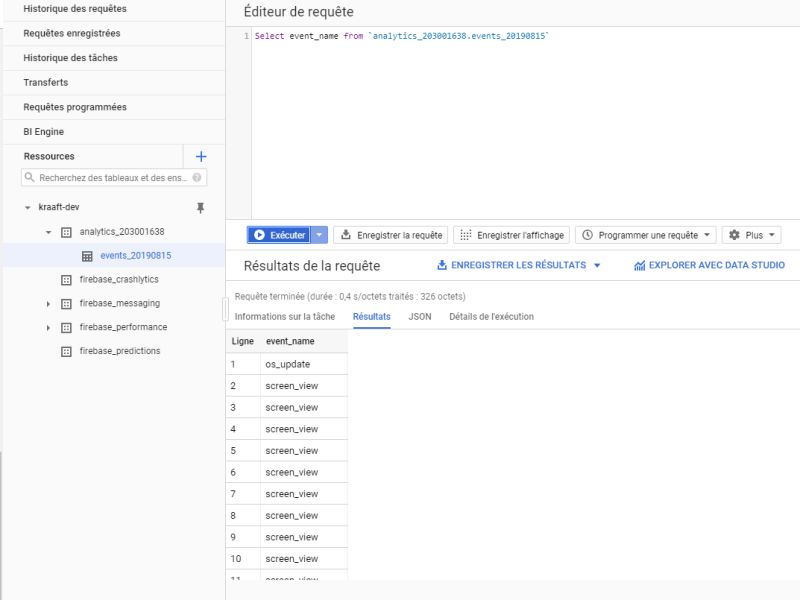Switch to the JSON tab
Screen dimensions: 800x600
(x=419, y=317)
